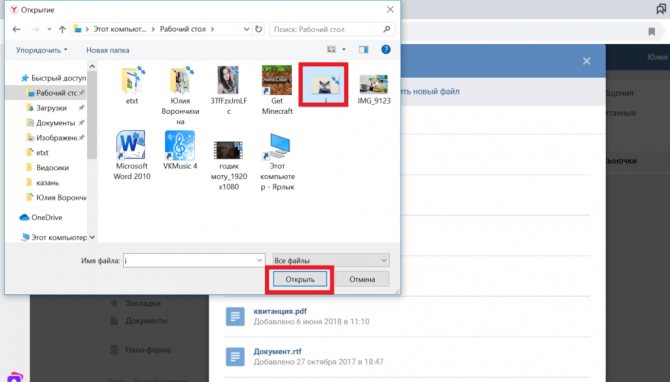Open Юлия Воронч folder in the sidebar
The height and width of the screenshot is (382, 670).
[x=56, y=197]
